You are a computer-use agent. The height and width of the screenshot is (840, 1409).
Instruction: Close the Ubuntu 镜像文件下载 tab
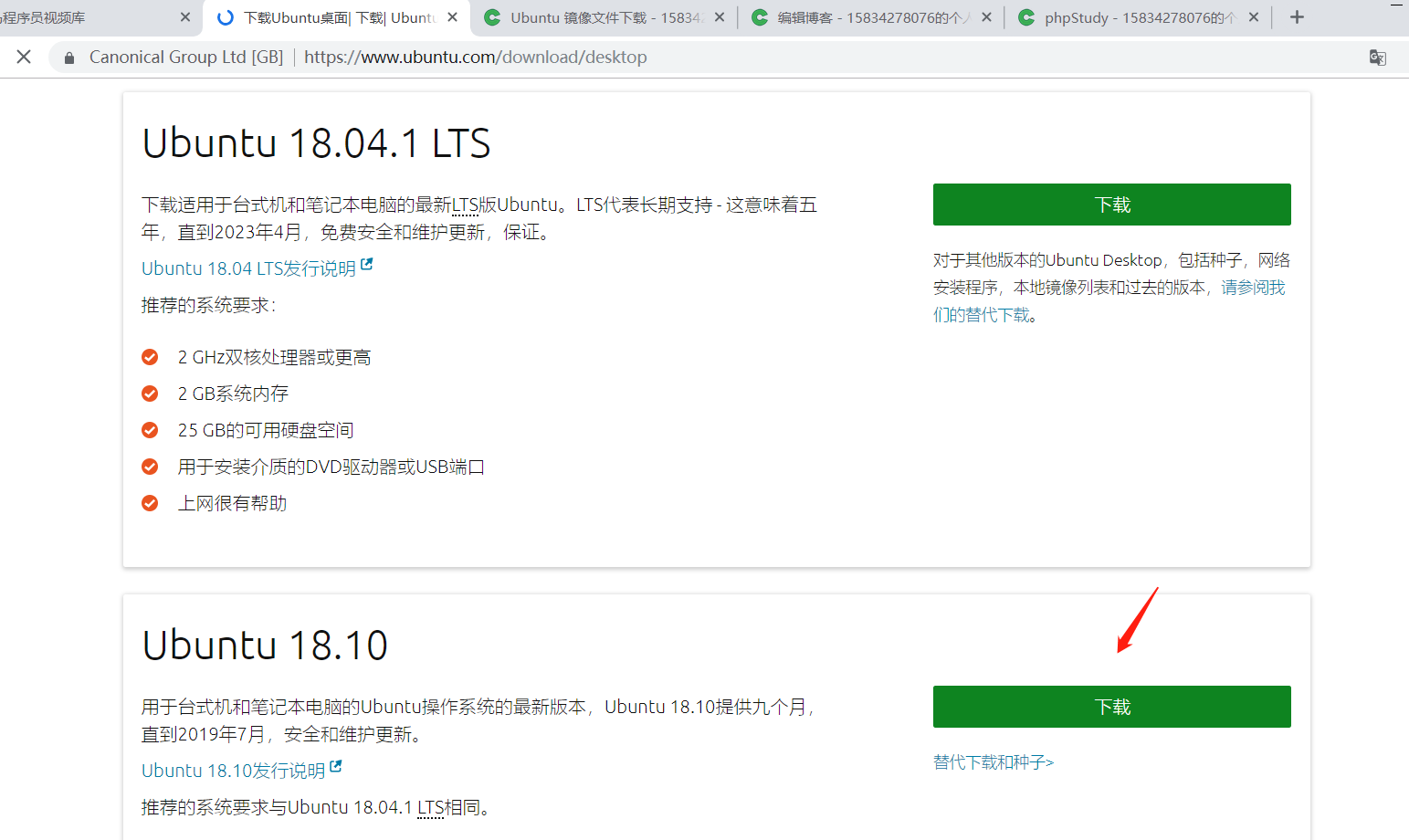[720, 17]
